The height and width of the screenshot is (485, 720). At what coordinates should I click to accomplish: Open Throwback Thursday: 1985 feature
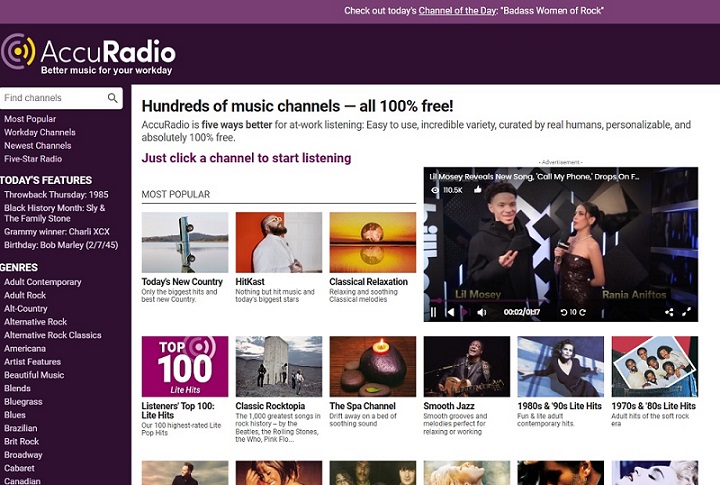click(x=56, y=195)
